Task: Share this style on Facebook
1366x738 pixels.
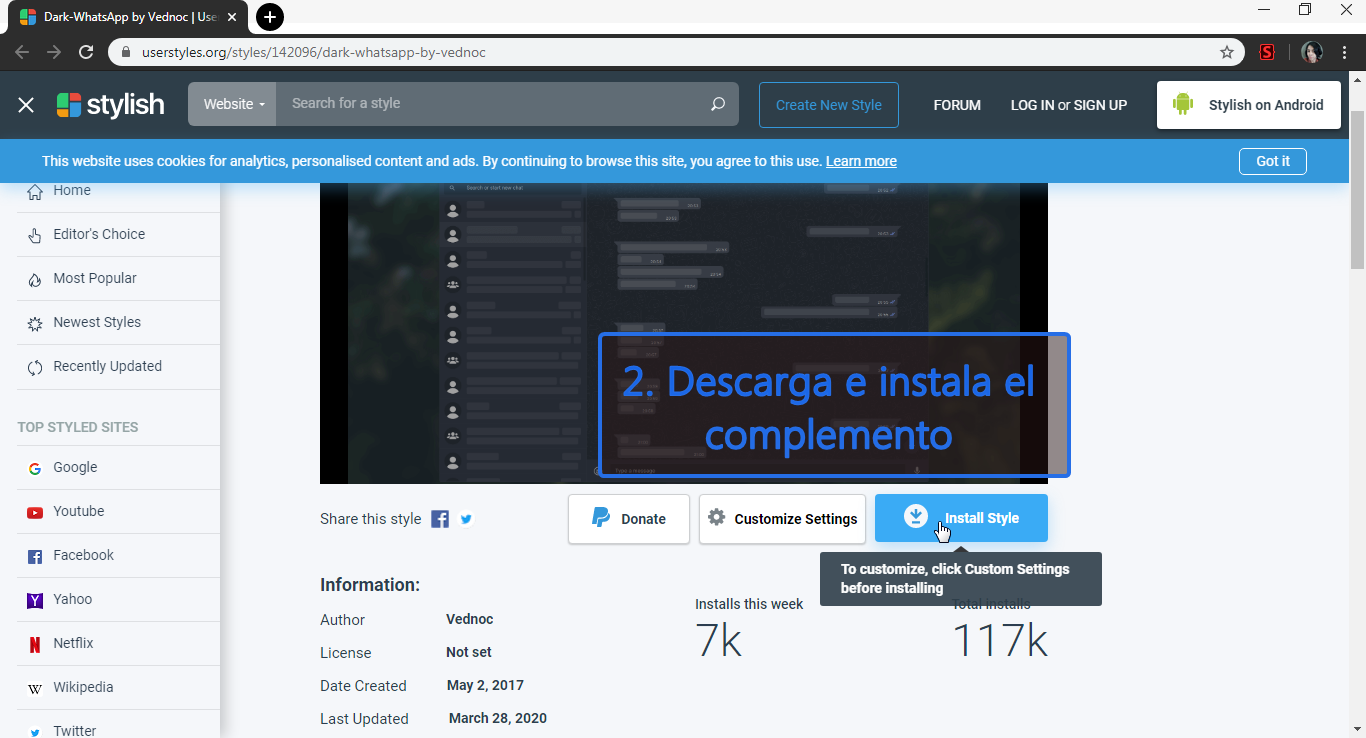Action: pyautogui.click(x=440, y=519)
